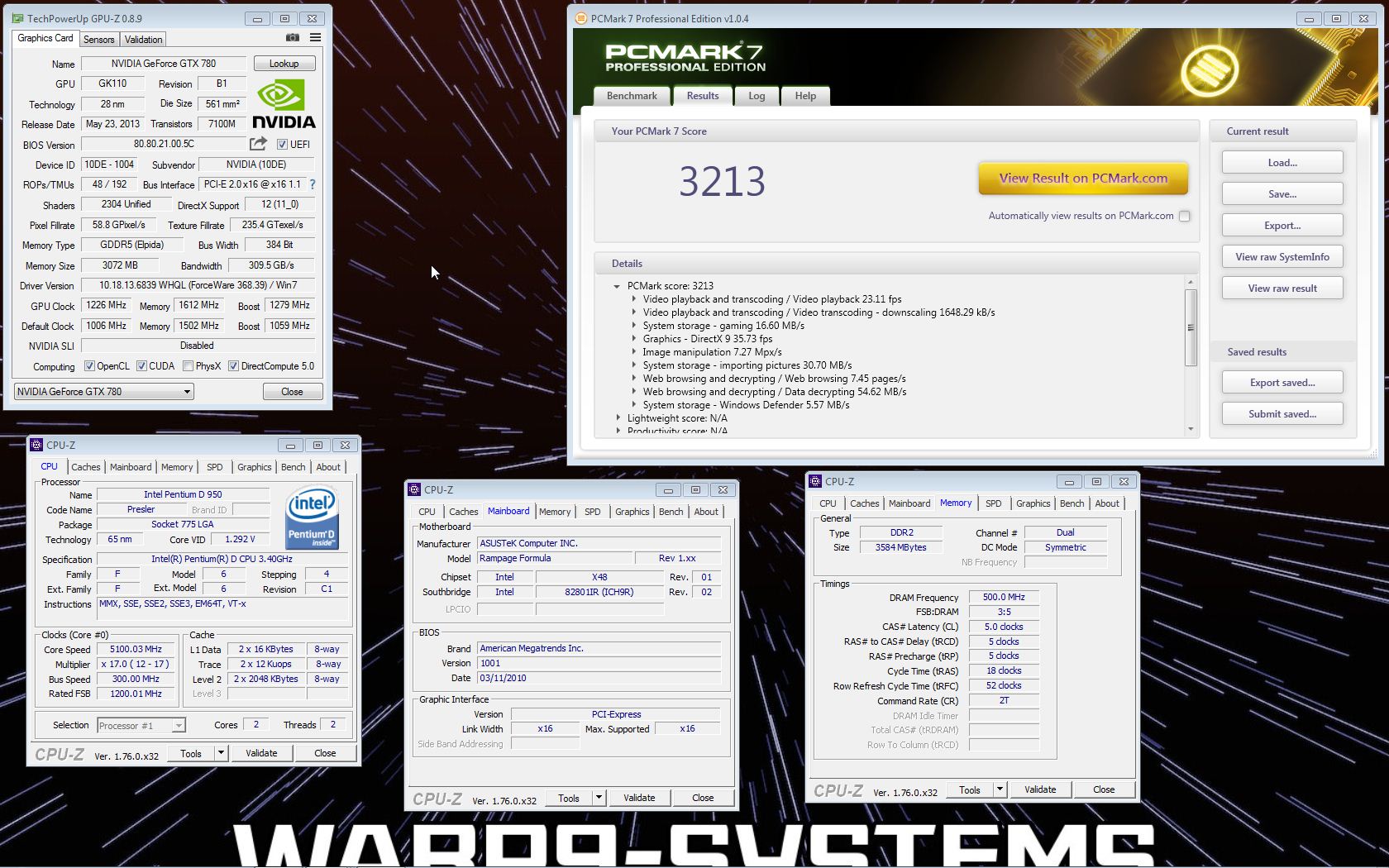The width and height of the screenshot is (1389, 868).
Task: Click the Export saved... button
Action: [x=1282, y=383]
